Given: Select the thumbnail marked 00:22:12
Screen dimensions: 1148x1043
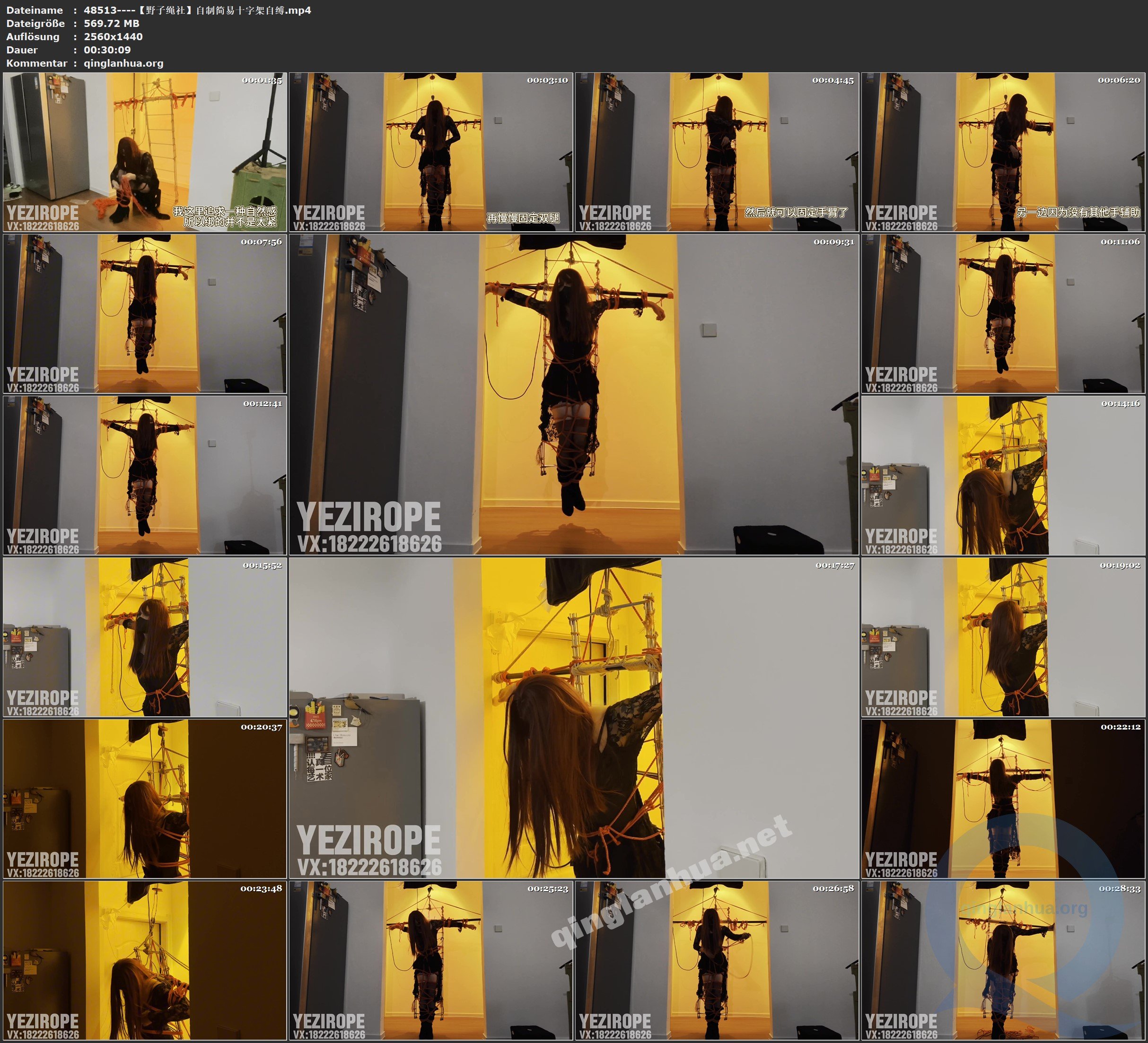Looking at the screenshot, I should pyautogui.click(x=1003, y=798).
